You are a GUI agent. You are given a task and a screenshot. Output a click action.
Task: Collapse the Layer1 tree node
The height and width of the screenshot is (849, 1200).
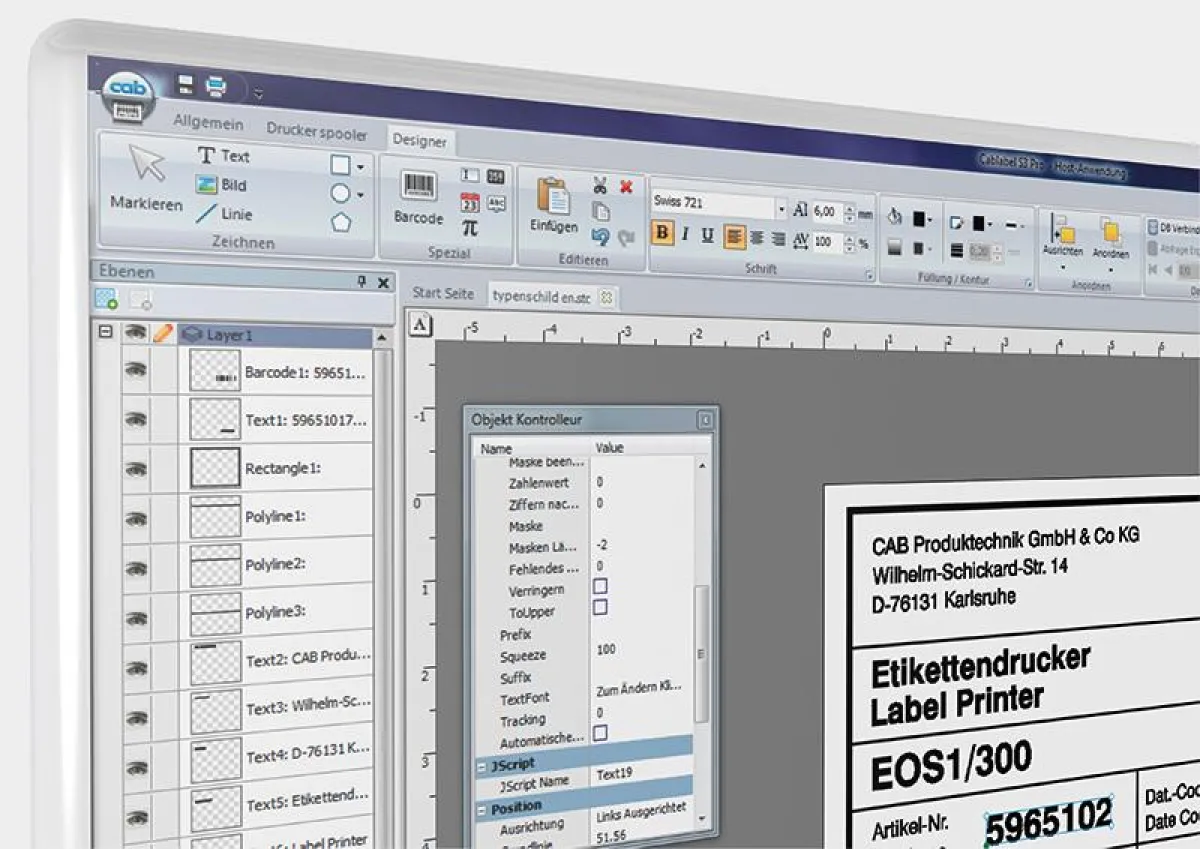(105, 333)
